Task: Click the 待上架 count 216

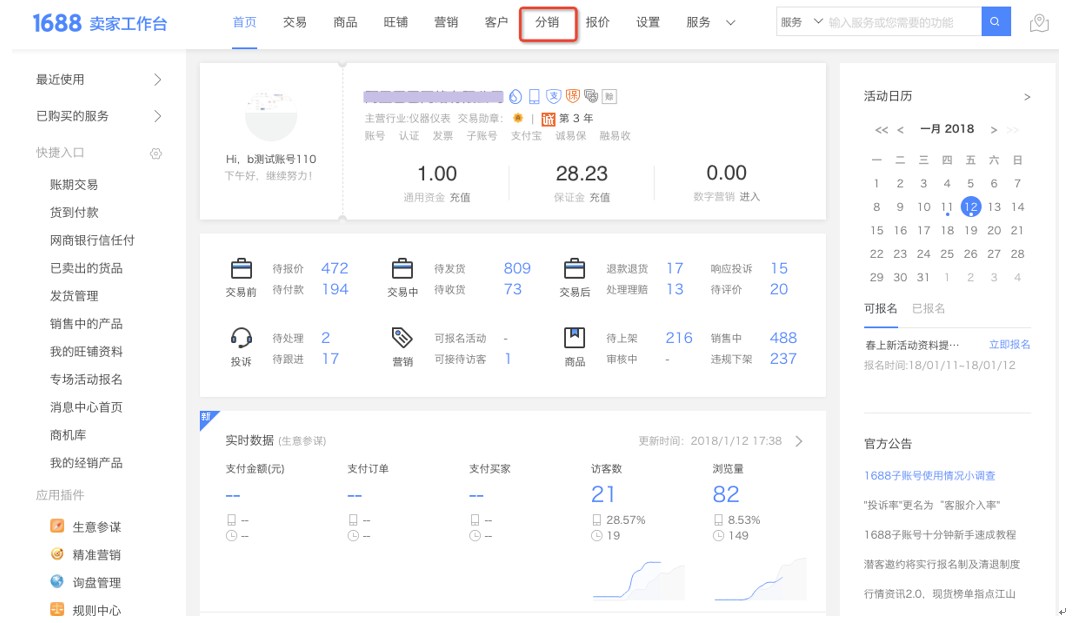Action: pyautogui.click(x=679, y=338)
